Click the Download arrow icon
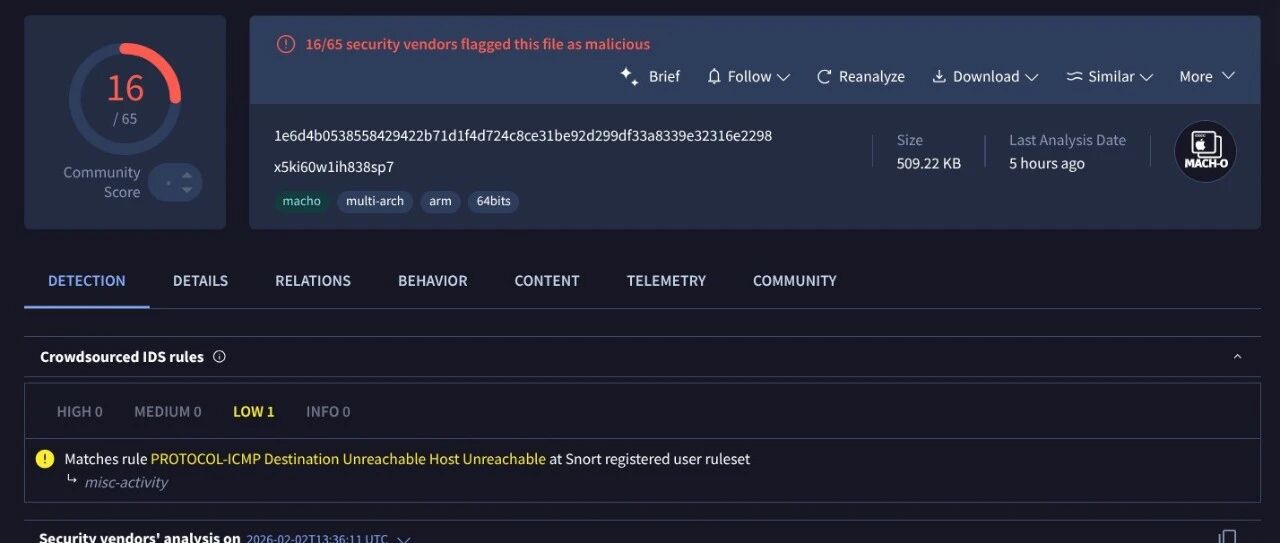The height and width of the screenshot is (543, 1280). 939,77
